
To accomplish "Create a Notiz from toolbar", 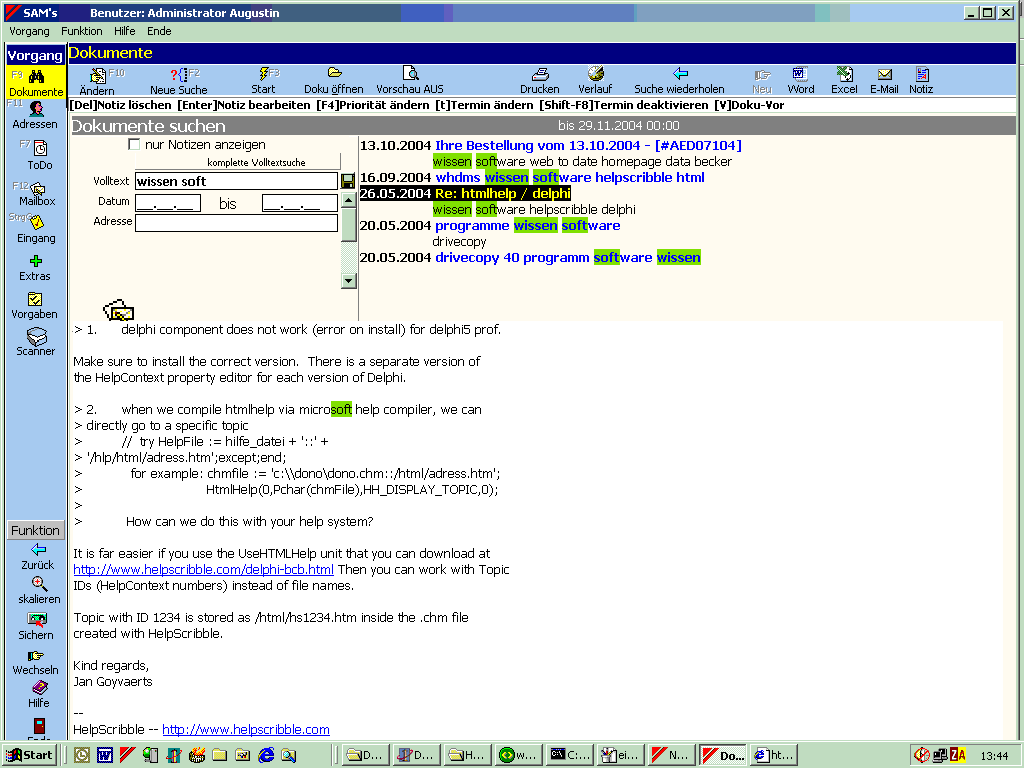I will coord(921,81).
